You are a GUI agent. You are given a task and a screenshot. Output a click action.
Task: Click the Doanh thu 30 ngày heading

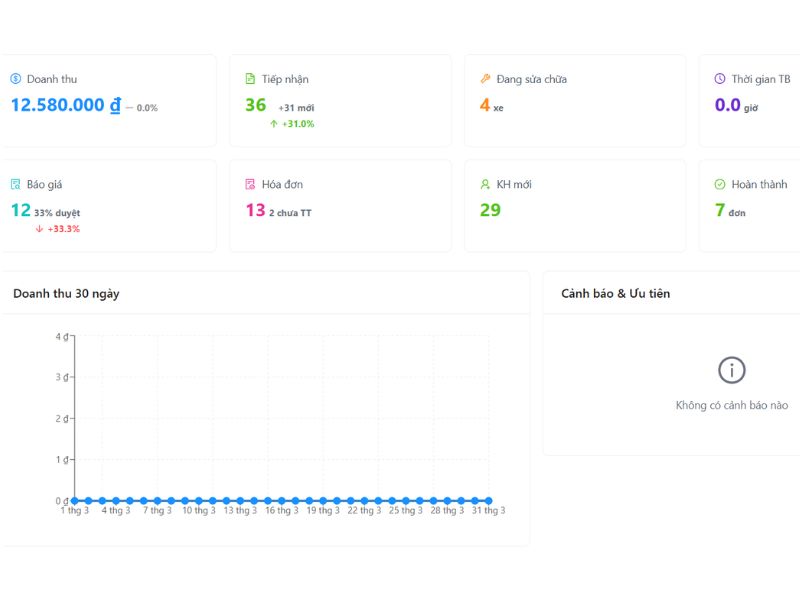pos(66,293)
